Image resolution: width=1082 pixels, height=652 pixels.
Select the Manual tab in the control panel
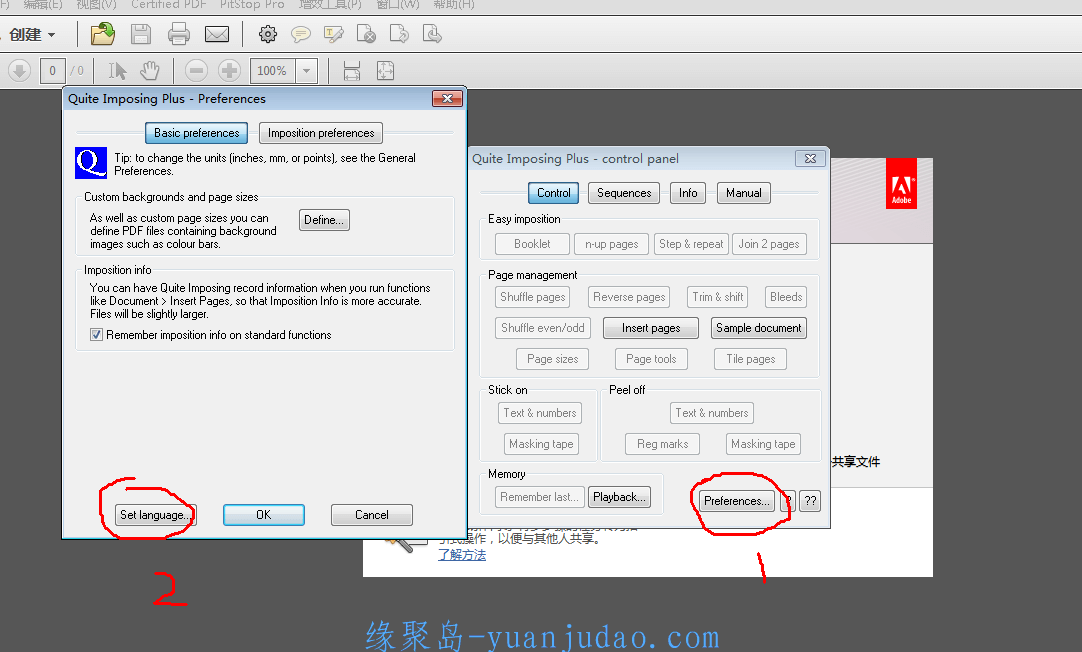[744, 193]
